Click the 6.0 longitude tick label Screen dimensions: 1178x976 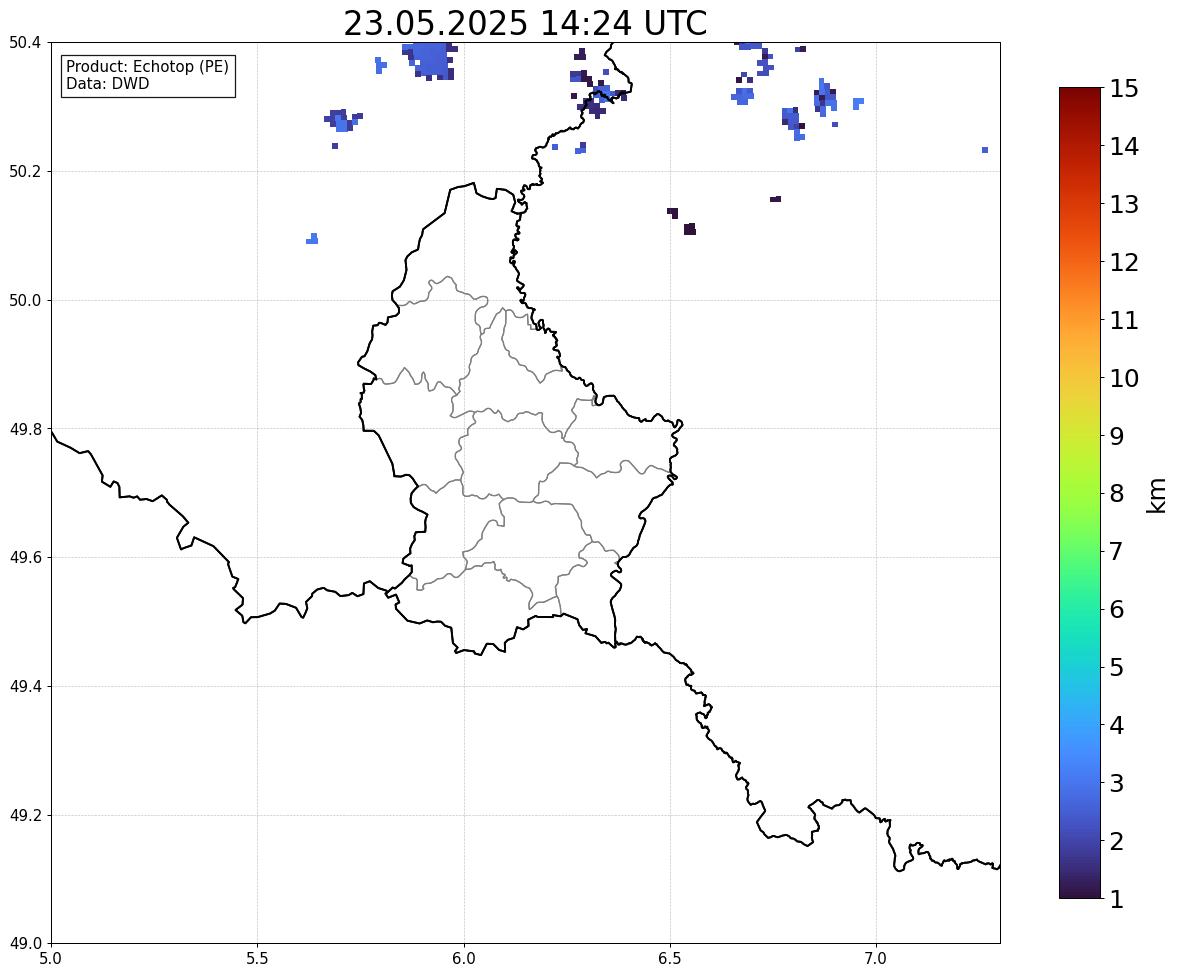coord(464,959)
